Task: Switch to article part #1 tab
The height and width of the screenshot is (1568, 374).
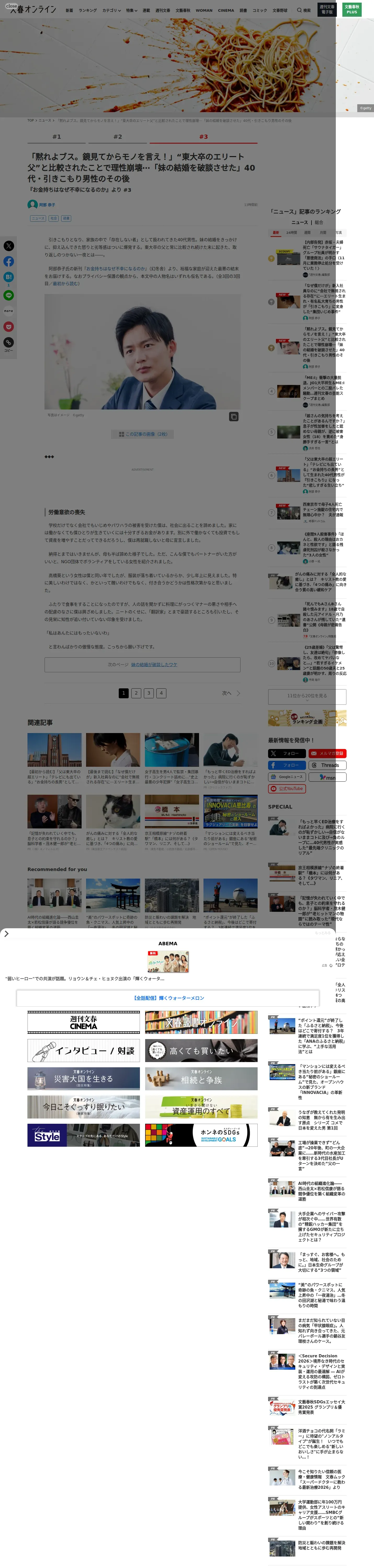Action: 57,137
